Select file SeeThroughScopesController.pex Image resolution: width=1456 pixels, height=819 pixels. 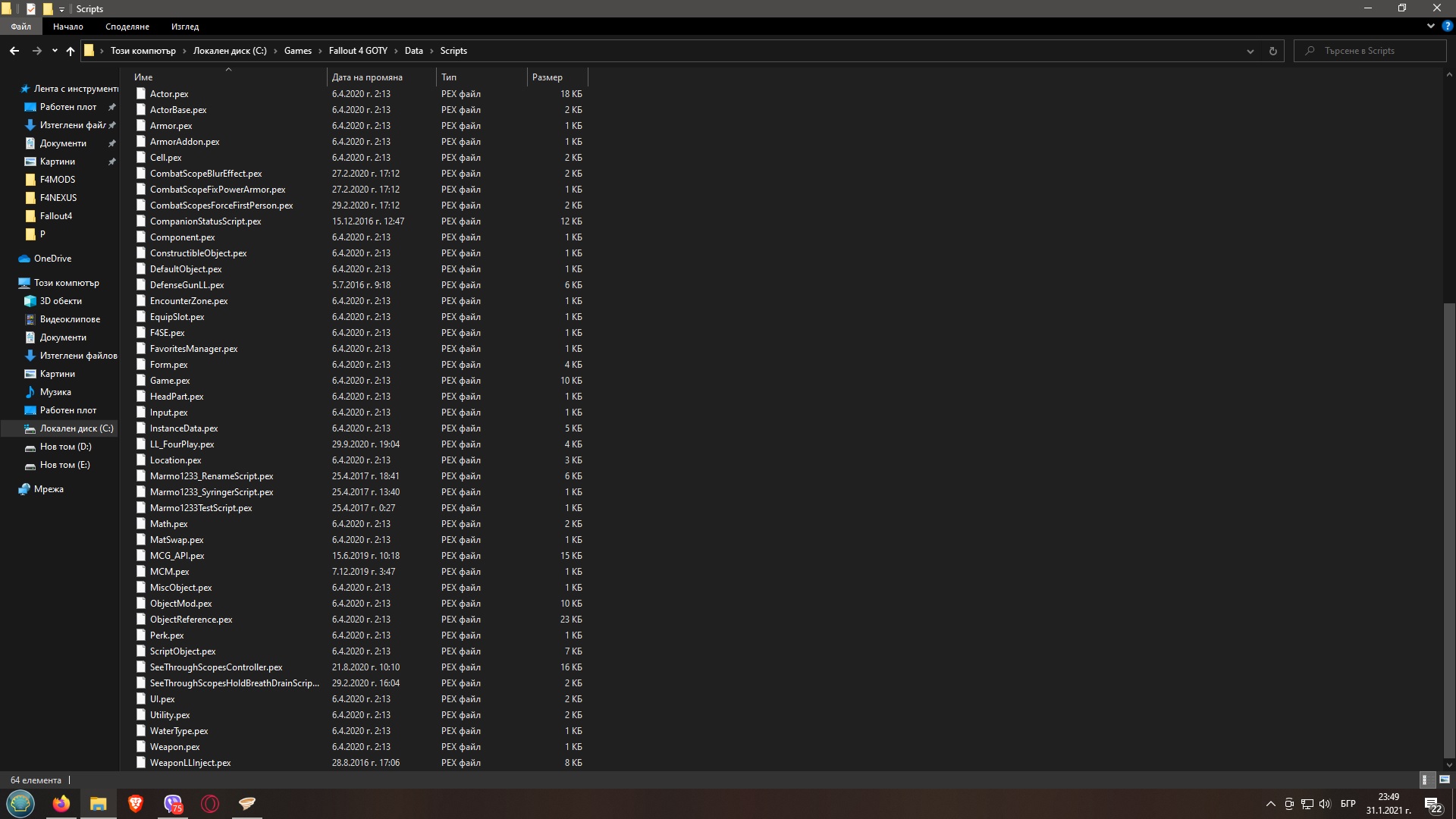coord(216,667)
